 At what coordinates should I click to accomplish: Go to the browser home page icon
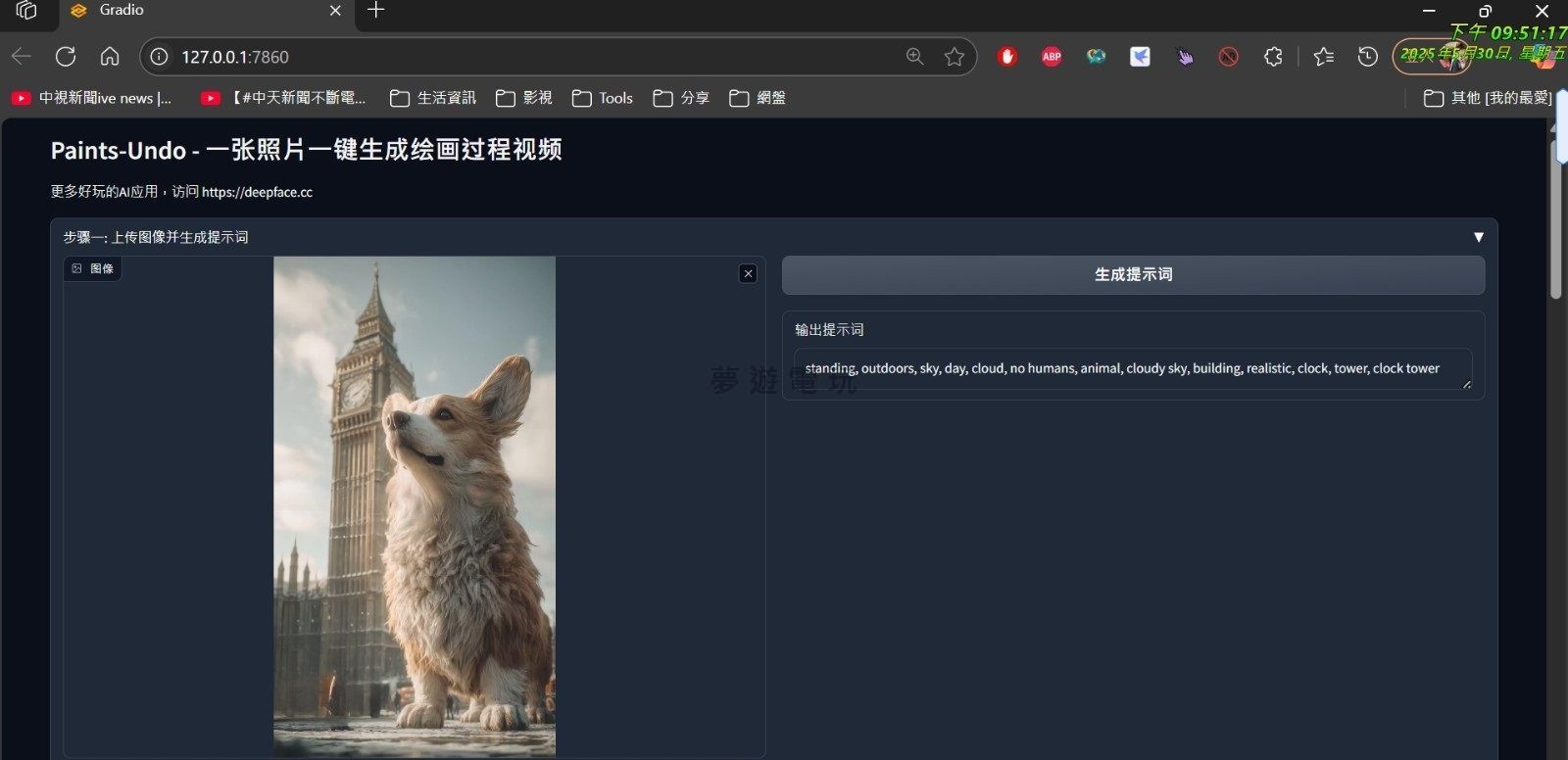coord(110,57)
